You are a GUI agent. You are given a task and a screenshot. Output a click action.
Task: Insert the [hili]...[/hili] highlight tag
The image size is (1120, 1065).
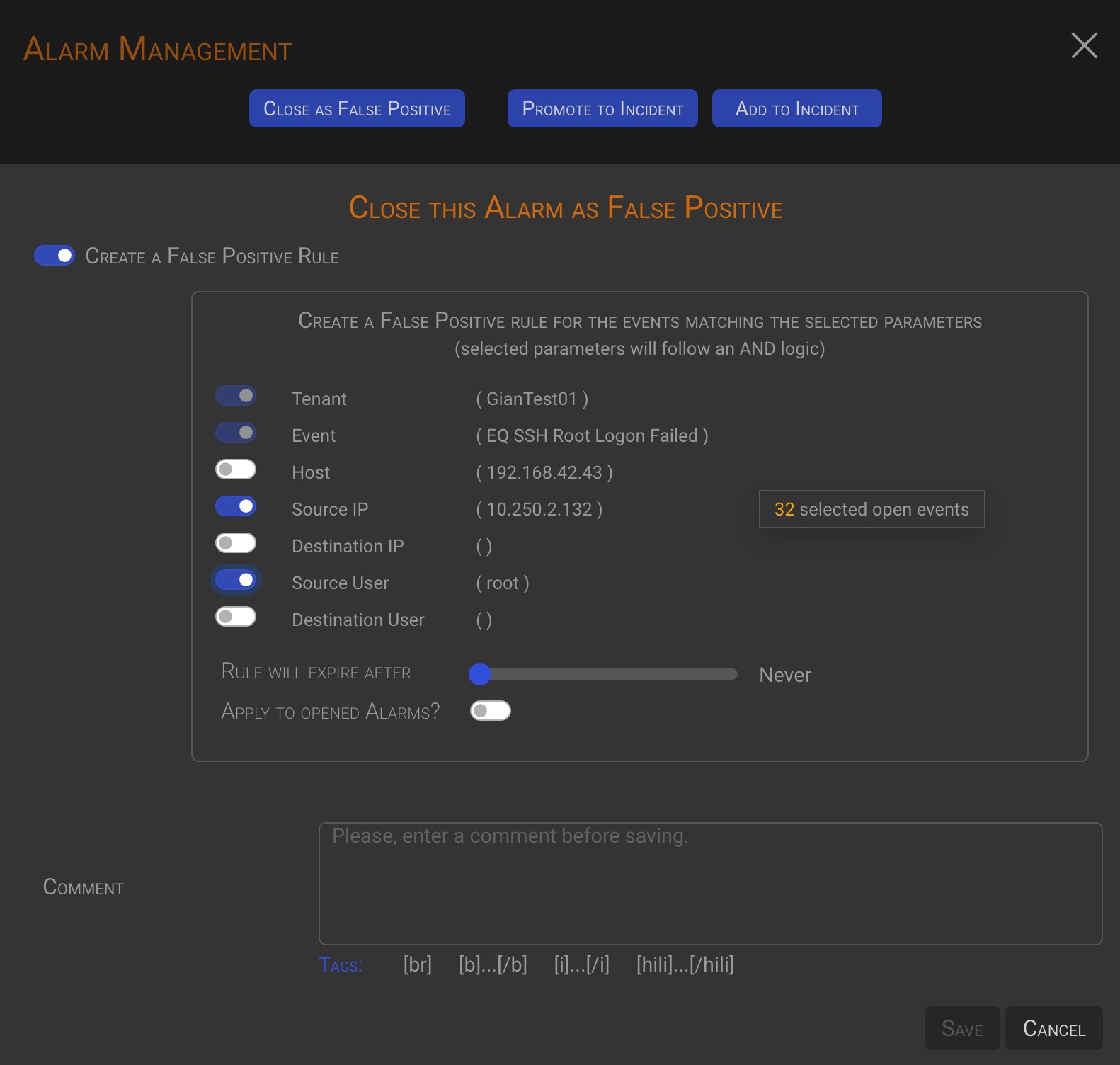pos(685,964)
